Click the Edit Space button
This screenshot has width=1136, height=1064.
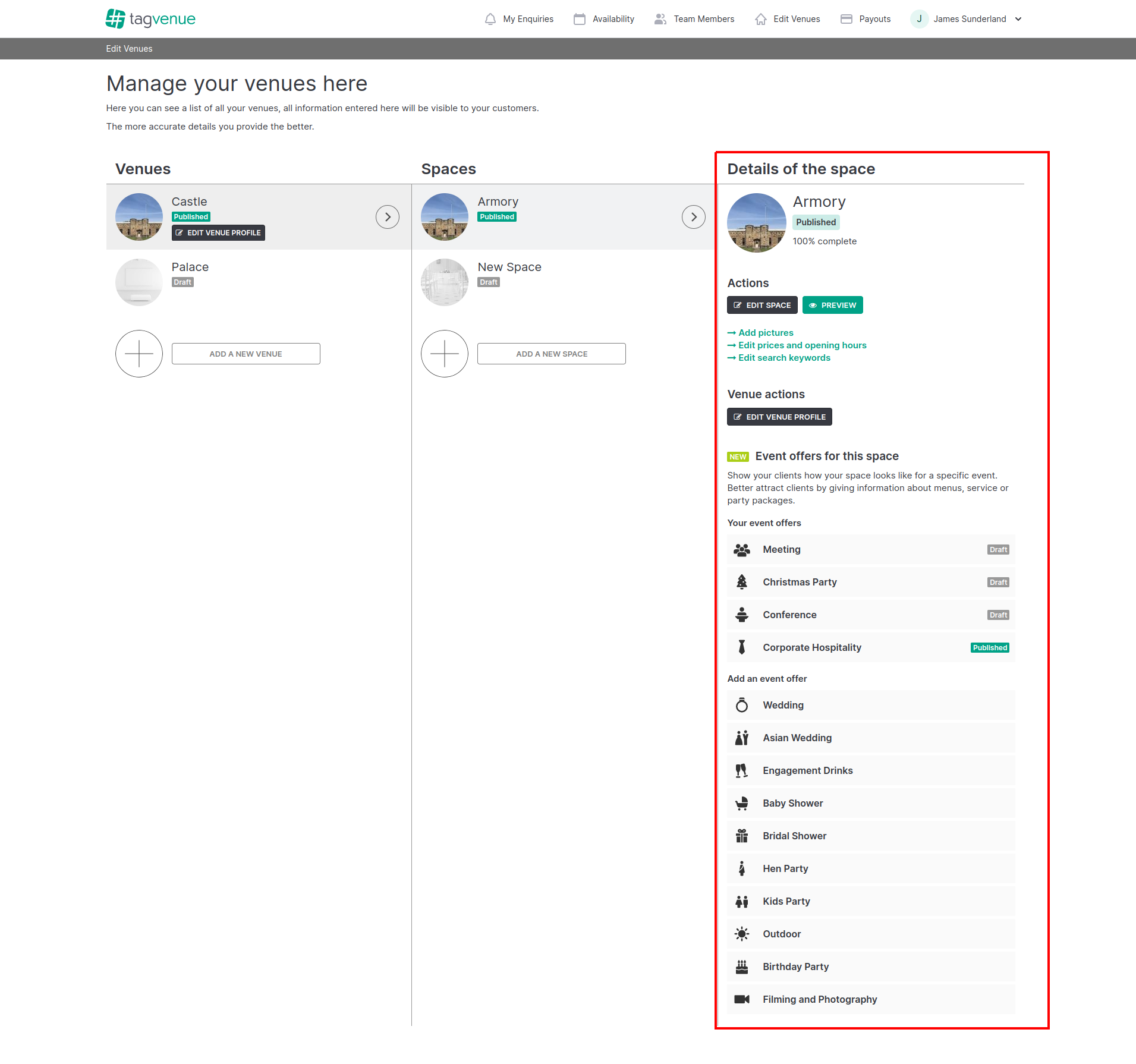tap(762, 305)
